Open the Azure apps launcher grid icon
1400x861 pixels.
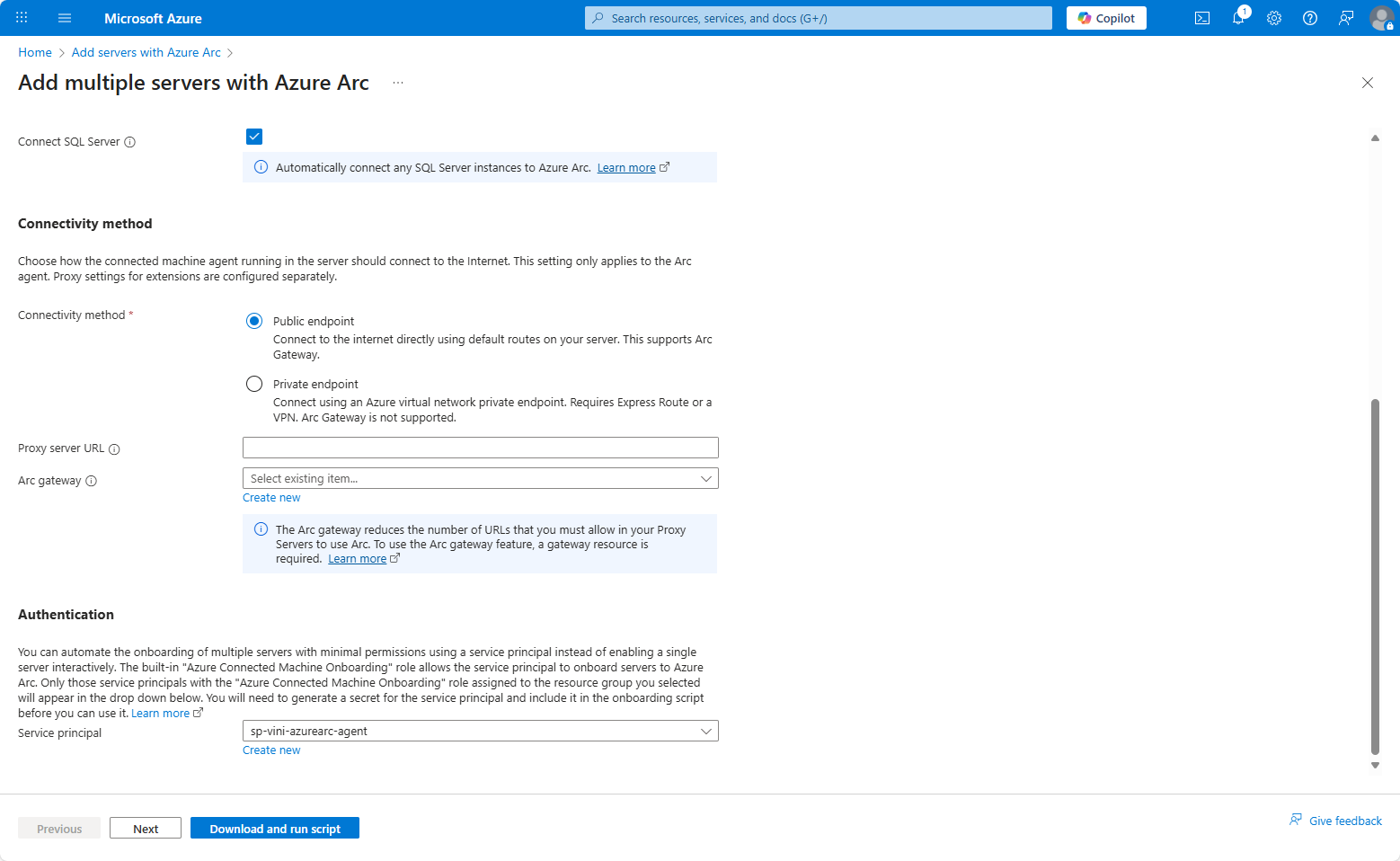click(x=22, y=18)
